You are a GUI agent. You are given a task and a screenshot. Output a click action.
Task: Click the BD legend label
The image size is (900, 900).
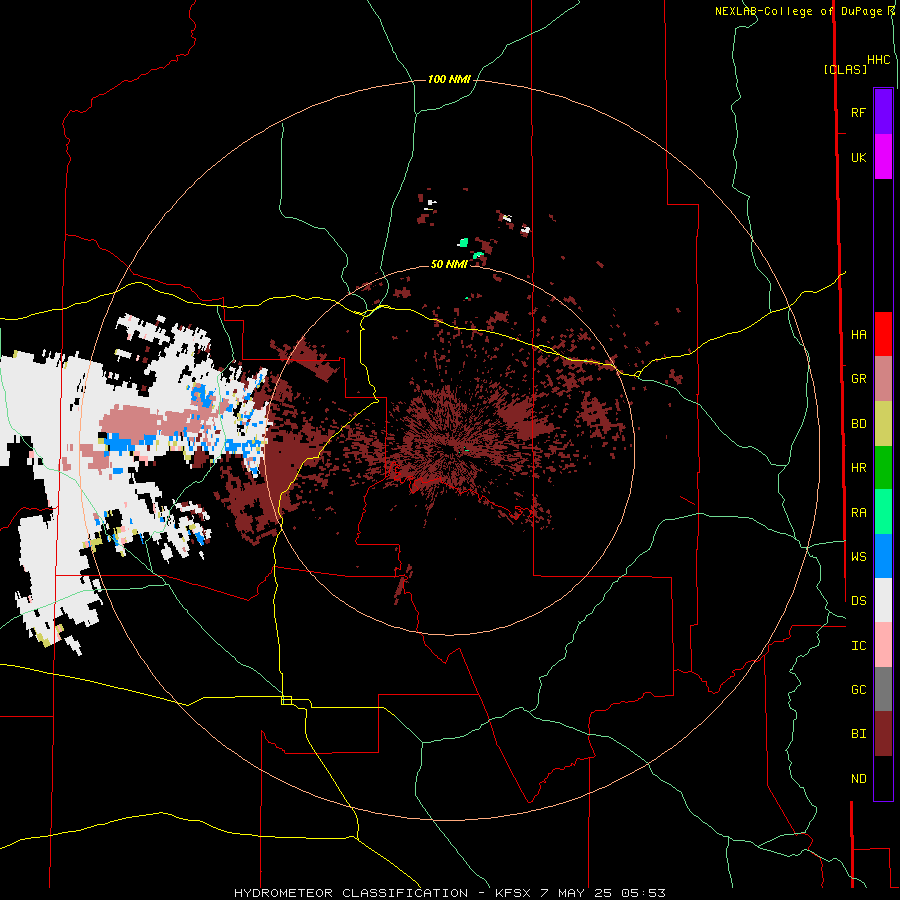point(858,424)
